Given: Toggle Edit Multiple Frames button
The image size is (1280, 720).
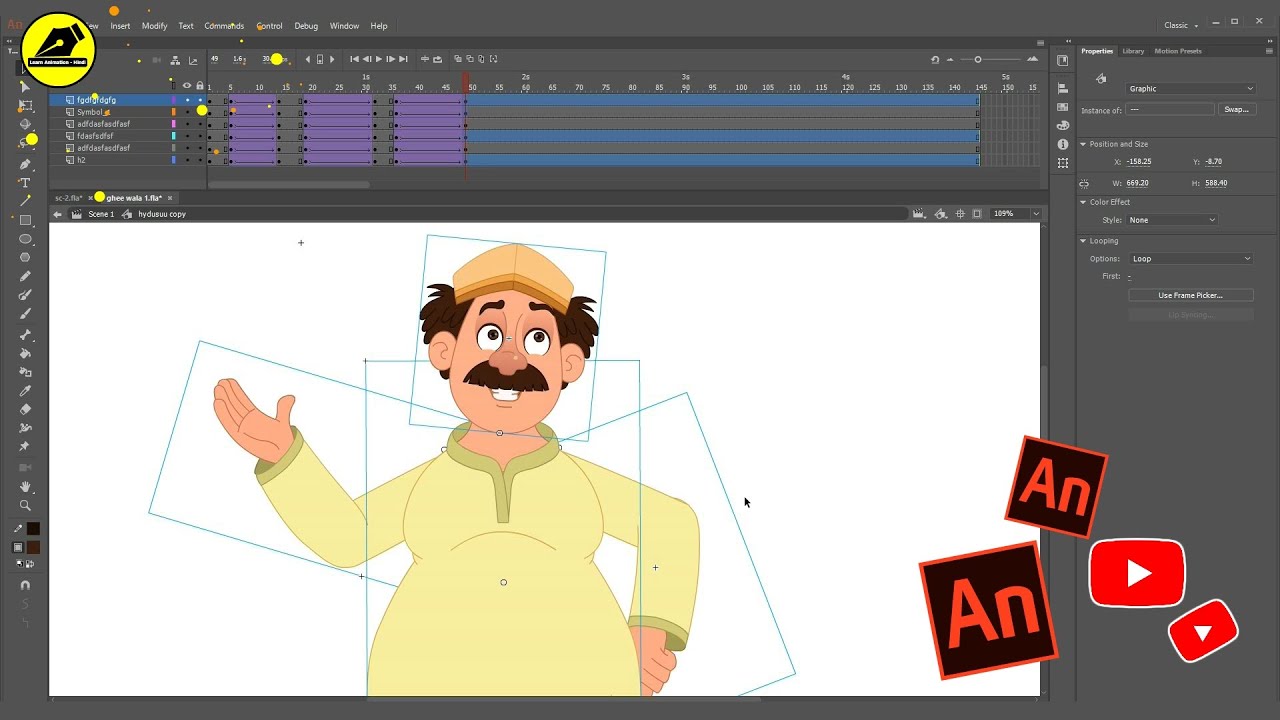Looking at the screenshot, I should click(480, 59).
